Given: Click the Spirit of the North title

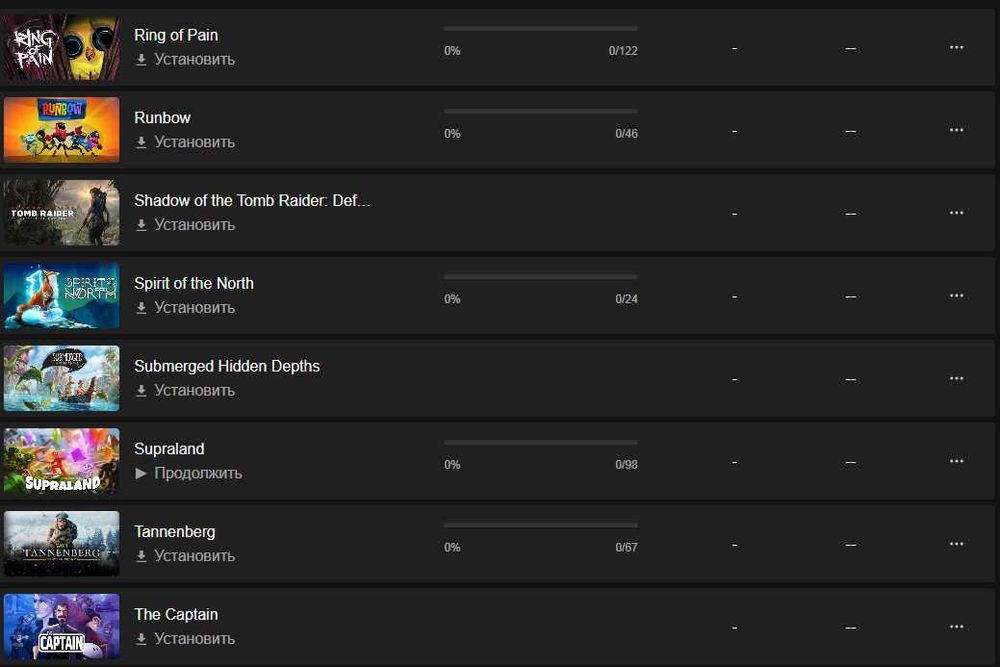Looking at the screenshot, I should click(194, 283).
